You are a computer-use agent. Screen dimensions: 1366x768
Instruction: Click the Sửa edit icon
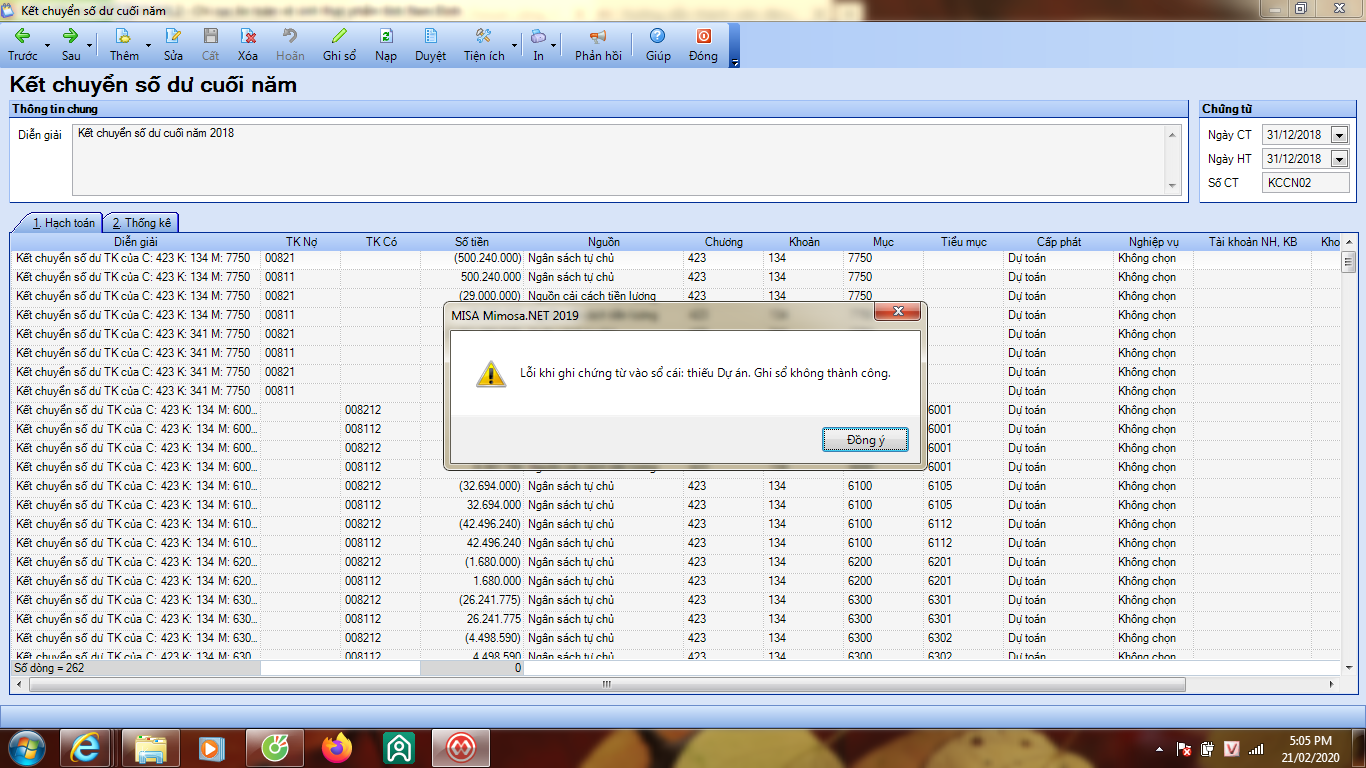[x=173, y=36]
